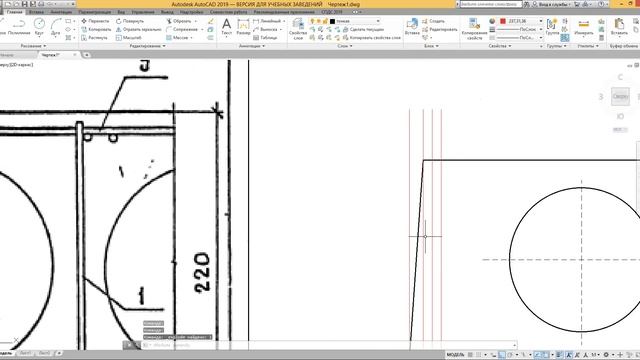
Task: Click Создать block button
Action: click(433, 21)
